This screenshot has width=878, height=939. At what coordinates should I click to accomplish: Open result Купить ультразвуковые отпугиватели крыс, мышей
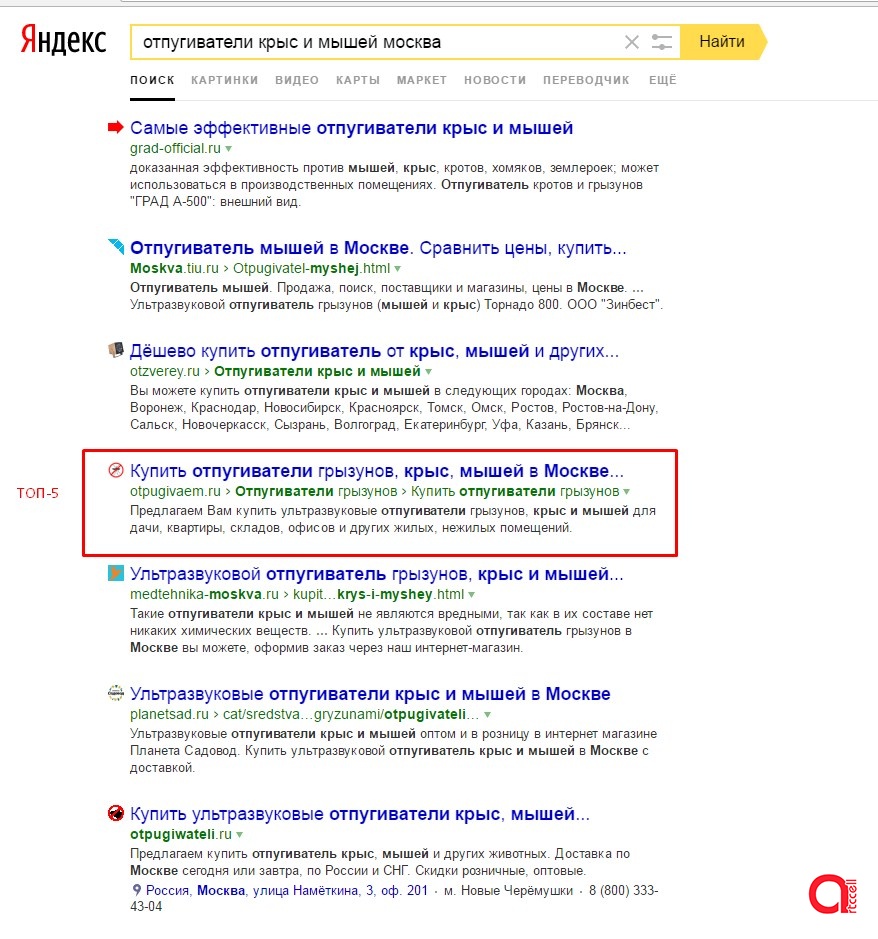pyautogui.click(x=360, y=814)
